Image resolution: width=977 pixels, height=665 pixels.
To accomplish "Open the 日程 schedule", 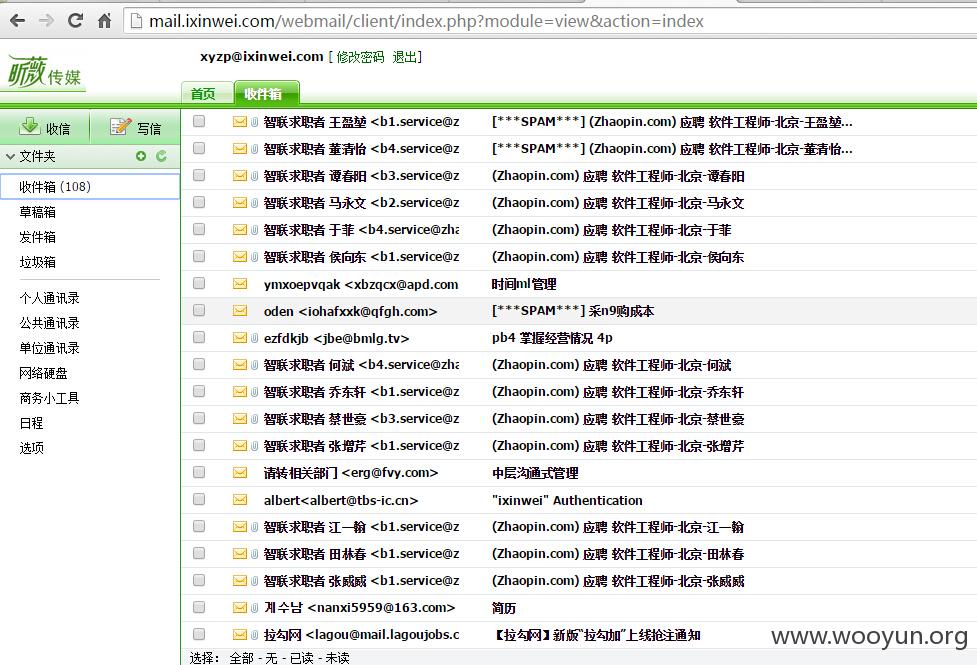I will 31,423.
